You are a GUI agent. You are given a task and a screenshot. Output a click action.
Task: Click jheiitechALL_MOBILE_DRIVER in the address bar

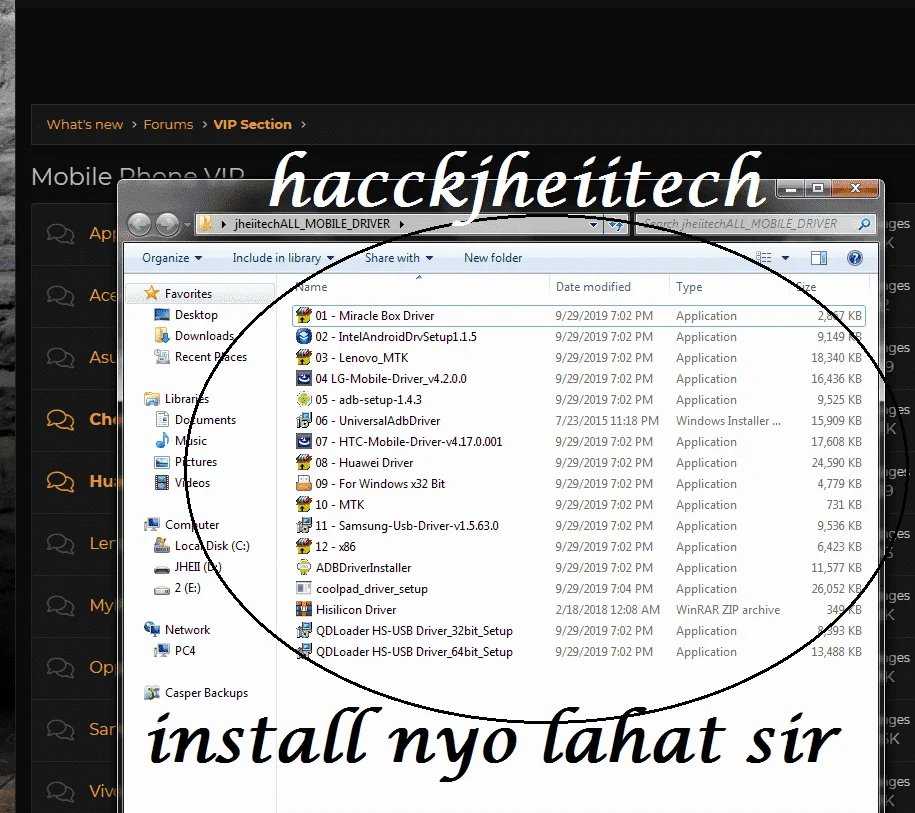pyautogui.click(x=312, y=224)
